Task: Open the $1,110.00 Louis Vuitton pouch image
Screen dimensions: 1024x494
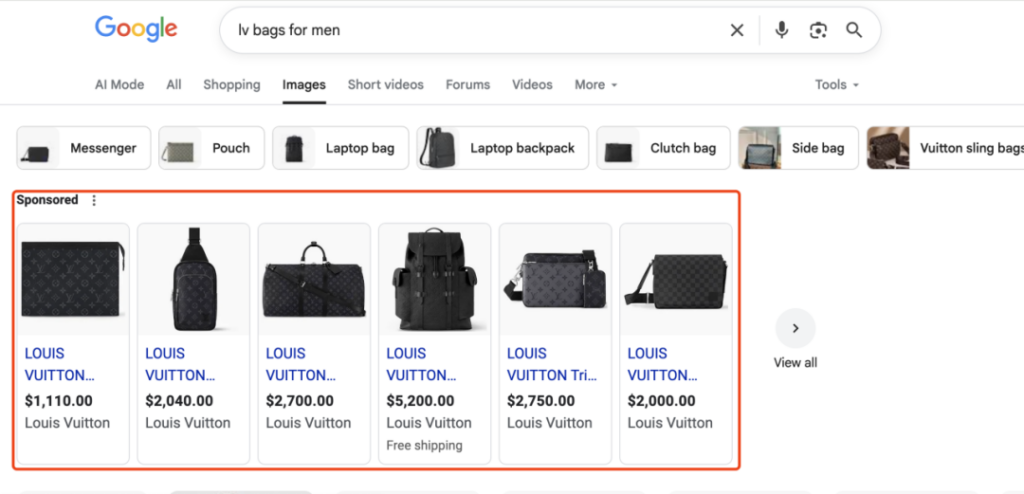Action: pos(73,279)
